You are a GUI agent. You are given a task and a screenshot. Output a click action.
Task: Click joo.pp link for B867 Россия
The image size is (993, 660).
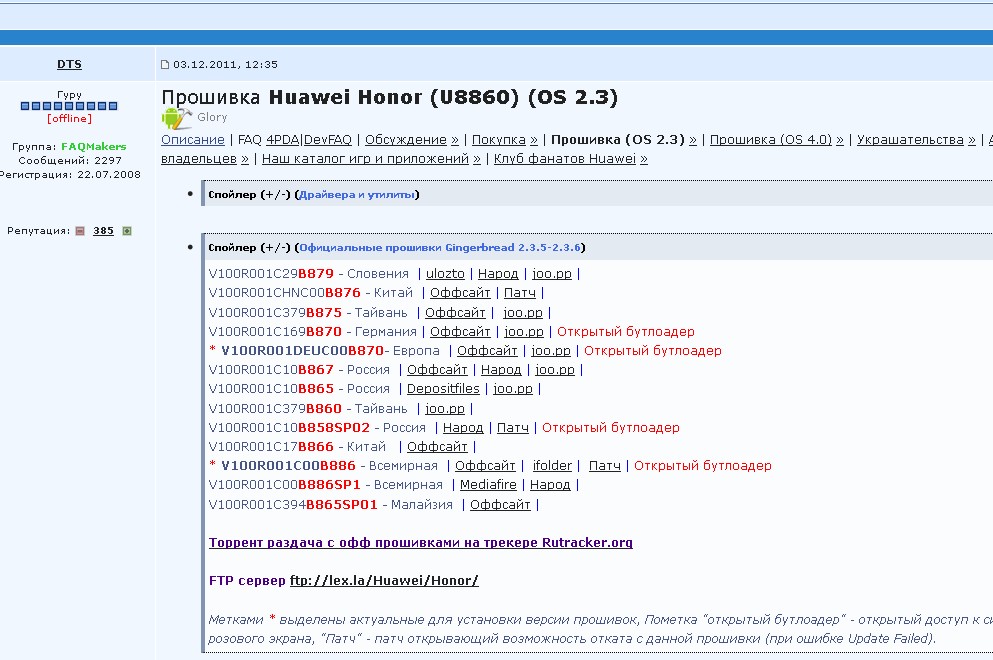point(555,369)
